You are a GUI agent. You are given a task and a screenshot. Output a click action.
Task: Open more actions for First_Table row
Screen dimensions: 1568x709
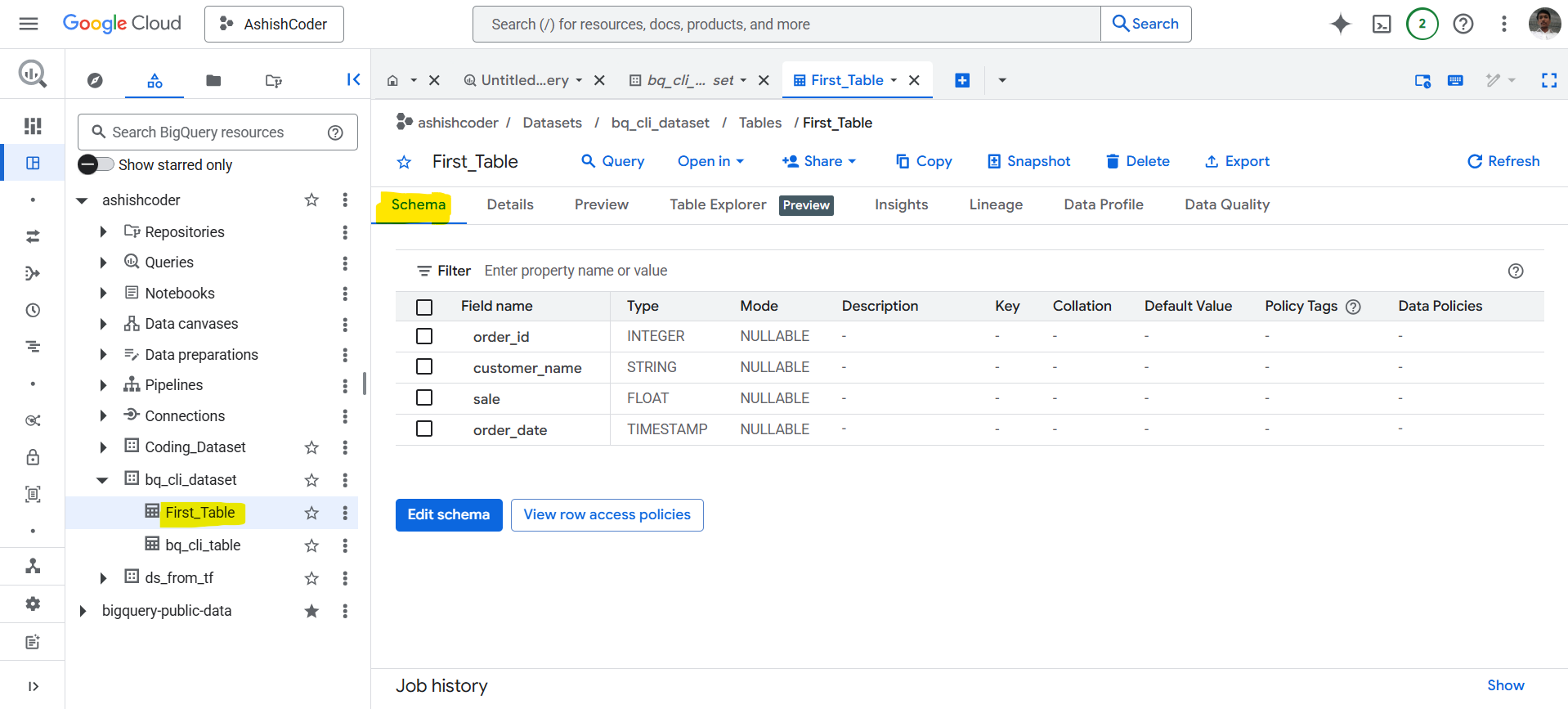pos(345,513)
